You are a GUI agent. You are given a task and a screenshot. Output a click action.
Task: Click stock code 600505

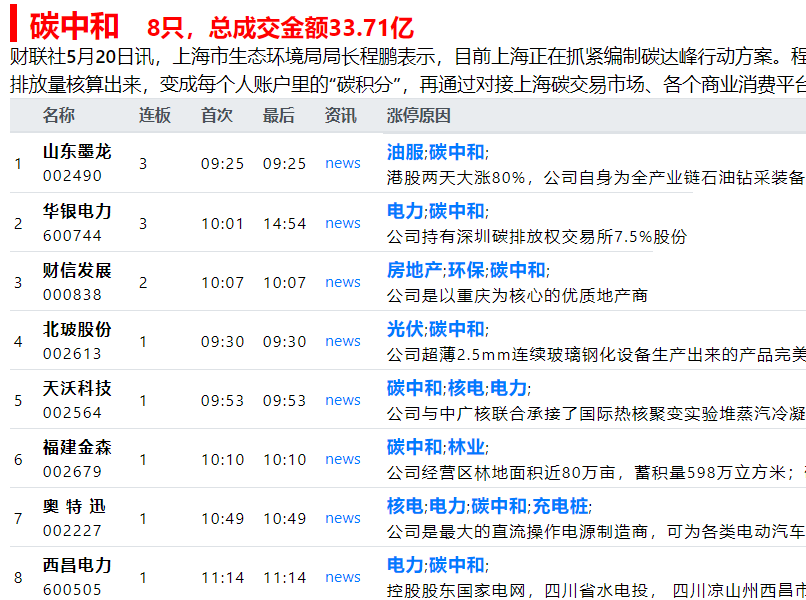click(x=72, y=590)
